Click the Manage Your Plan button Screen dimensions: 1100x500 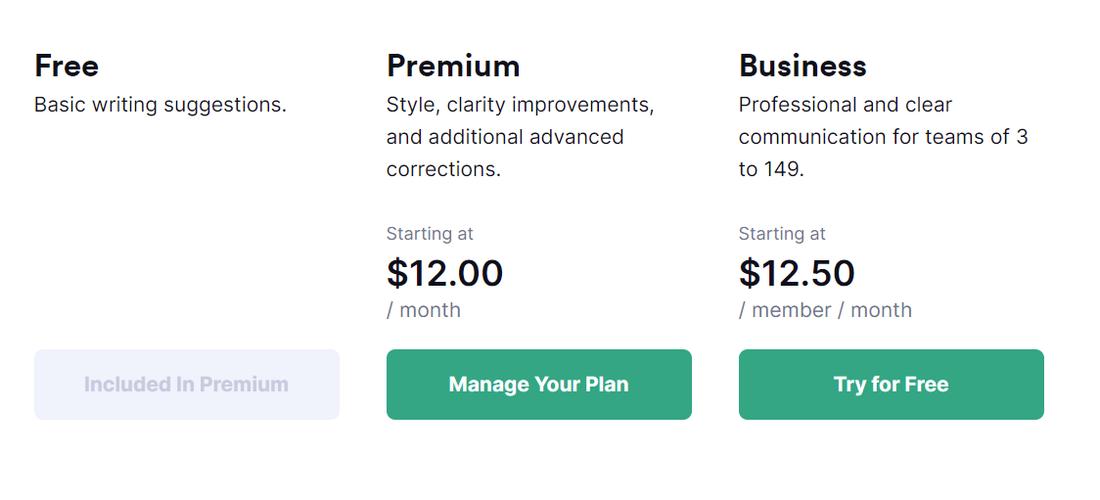click(x=538, y=384)
